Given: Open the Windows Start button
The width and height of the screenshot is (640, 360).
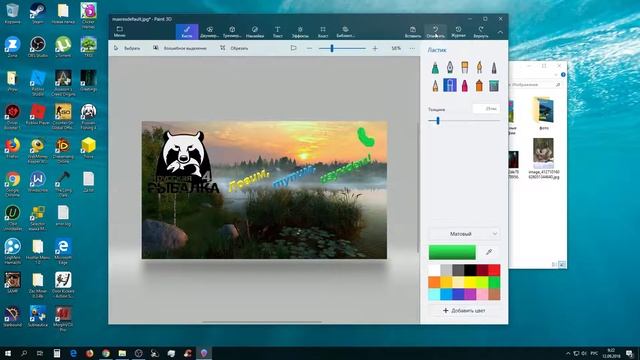Looking at the screenshot, I should tap(7, 353).
